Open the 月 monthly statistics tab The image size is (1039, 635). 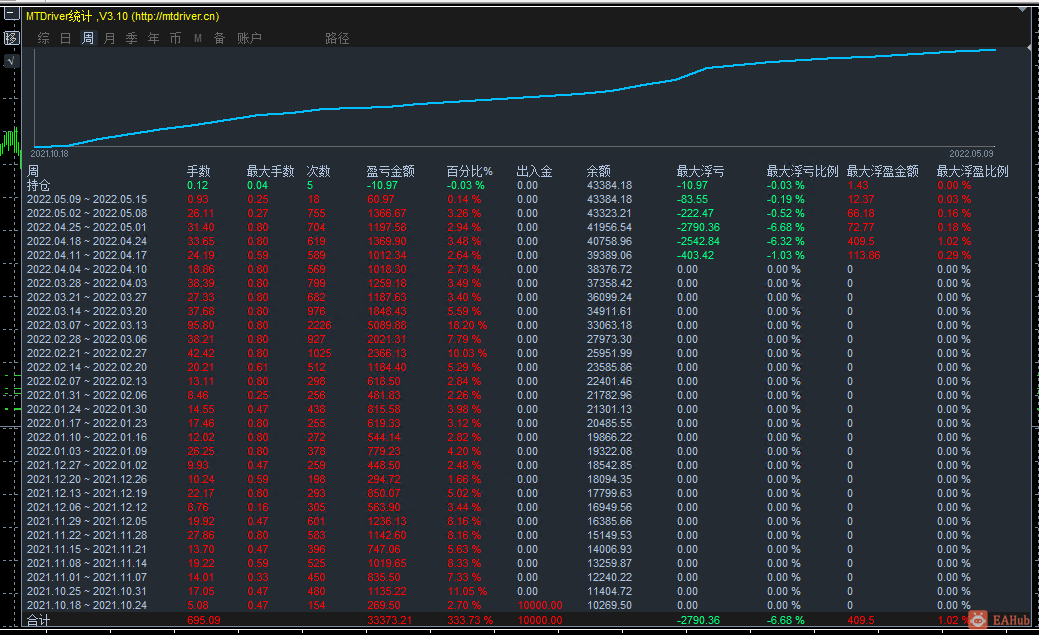(x=110, y=38)
